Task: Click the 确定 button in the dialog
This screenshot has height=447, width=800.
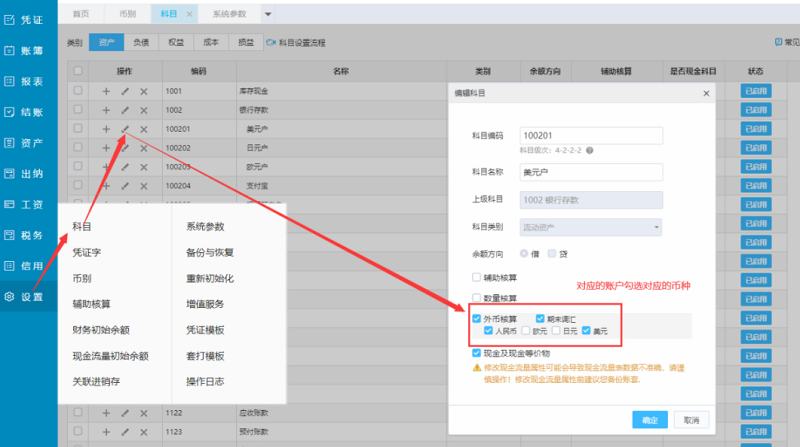Action: [x=649, y=418]
